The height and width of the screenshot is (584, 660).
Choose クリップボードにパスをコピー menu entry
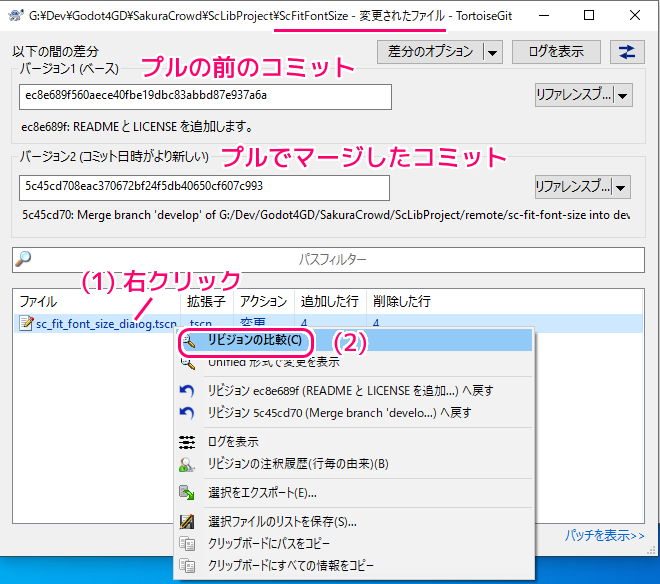coord(354,544)
